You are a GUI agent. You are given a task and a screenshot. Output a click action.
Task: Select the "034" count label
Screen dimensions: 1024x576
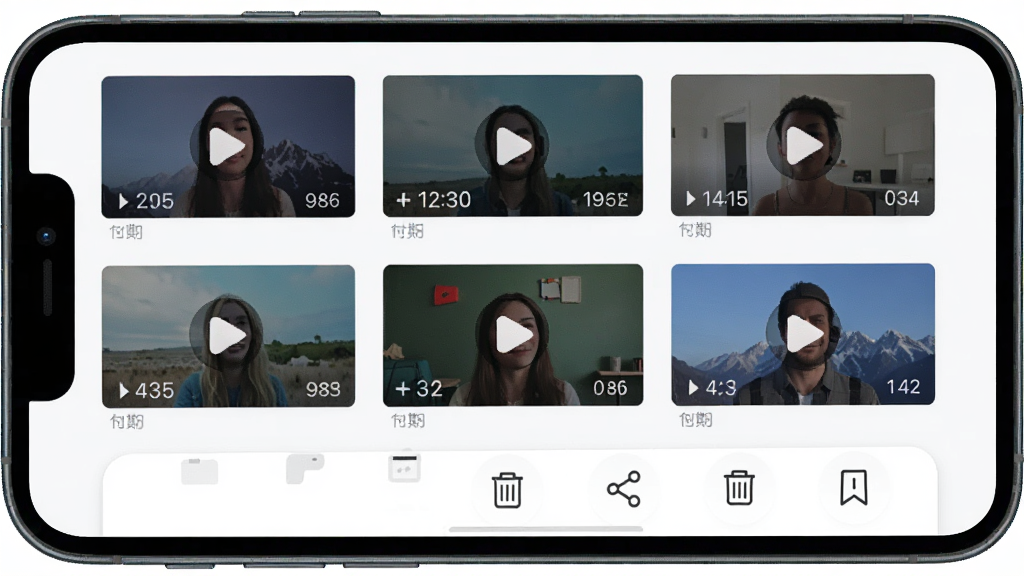902,198
